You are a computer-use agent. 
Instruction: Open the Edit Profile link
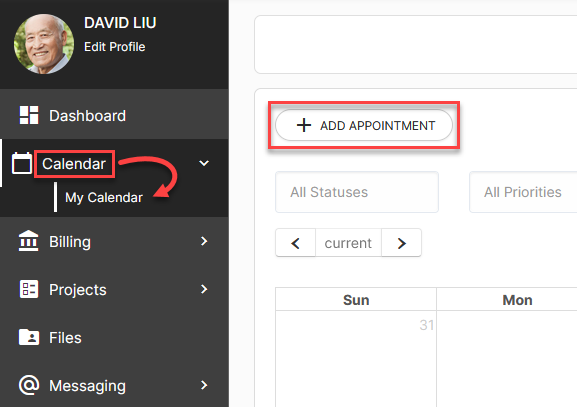tap(114, 47)
